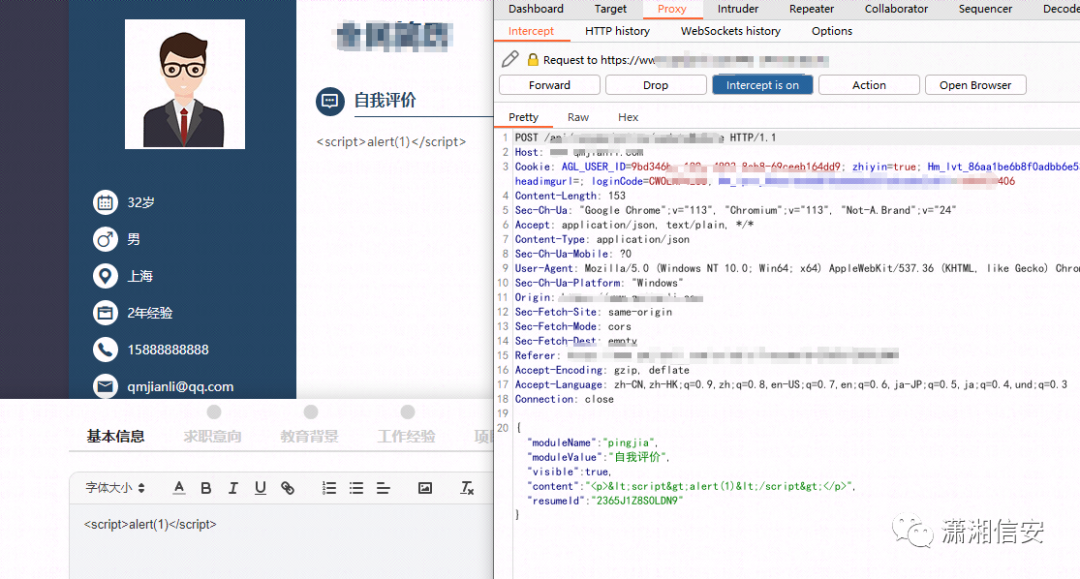This screenshot has height=579, width=1080.
Task: Open the Action menu button in Burp
Action: click(x=869, y=85)
